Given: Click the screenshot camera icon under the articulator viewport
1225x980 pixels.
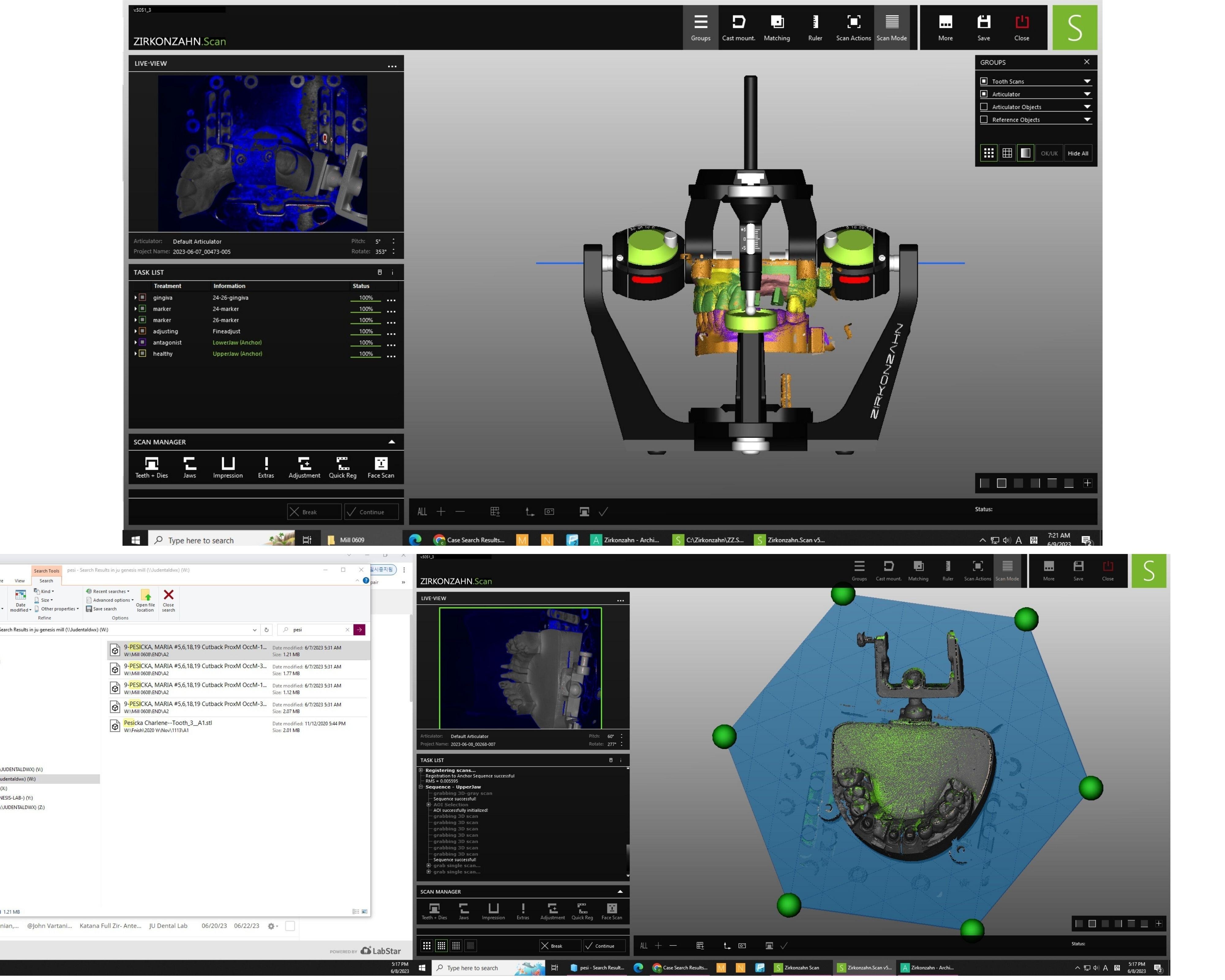Looking at the screenshot, I should tap(549, 512).
